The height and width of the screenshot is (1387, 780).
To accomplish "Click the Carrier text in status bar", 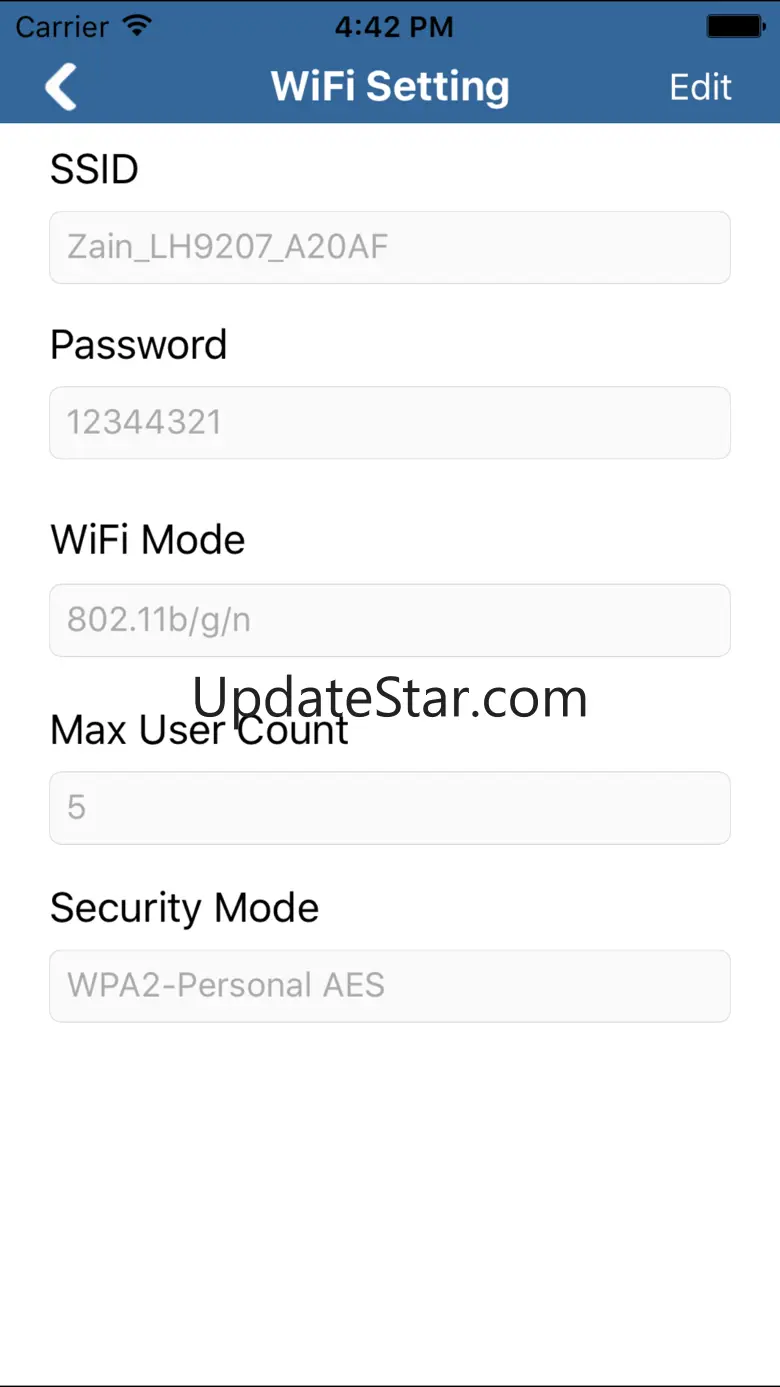I will [x=62, y=27].
